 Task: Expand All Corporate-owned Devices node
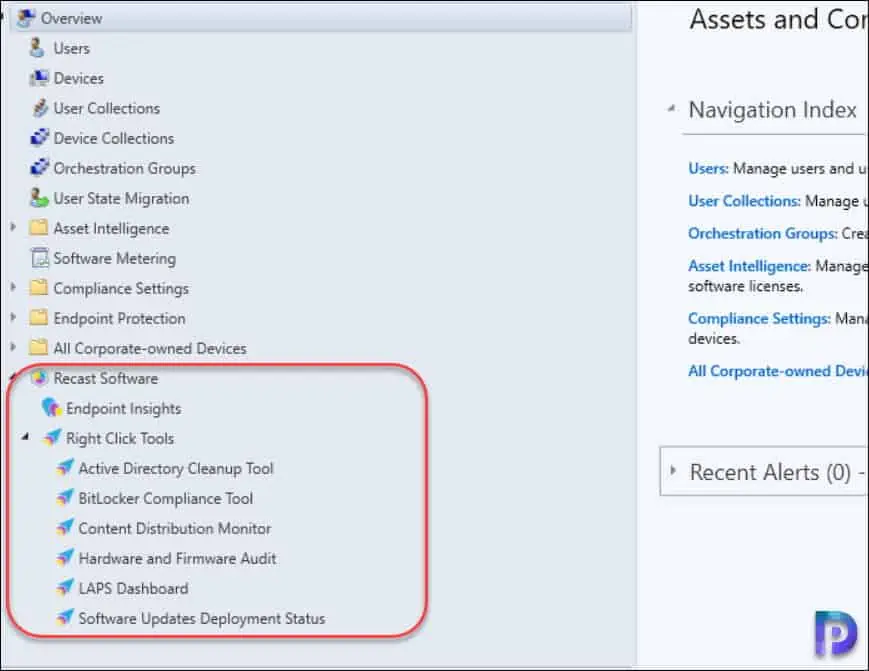pyautogui.click(x=13, y=347)
